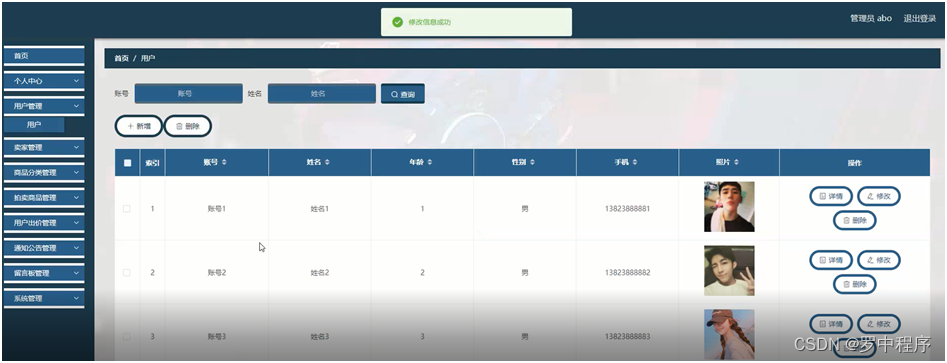Click the green success check icon
This screenshot has width=947, height=363.
397,22
